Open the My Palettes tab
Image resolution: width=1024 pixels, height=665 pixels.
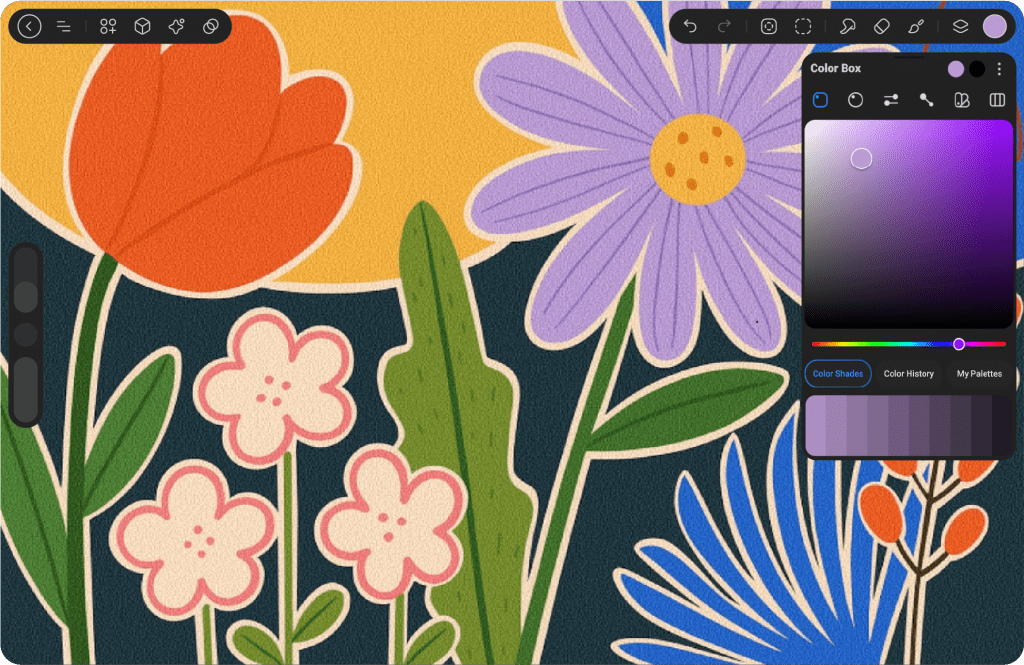[x=979, y=374]
